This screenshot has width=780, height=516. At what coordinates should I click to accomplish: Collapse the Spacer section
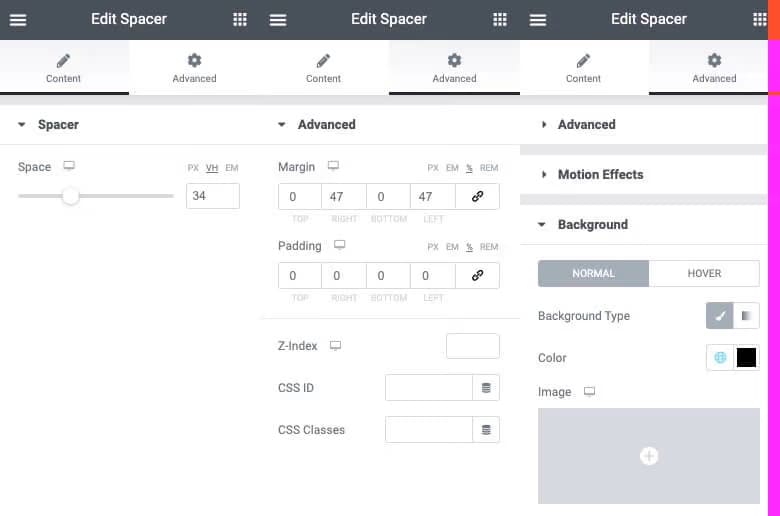click(58, 125)
